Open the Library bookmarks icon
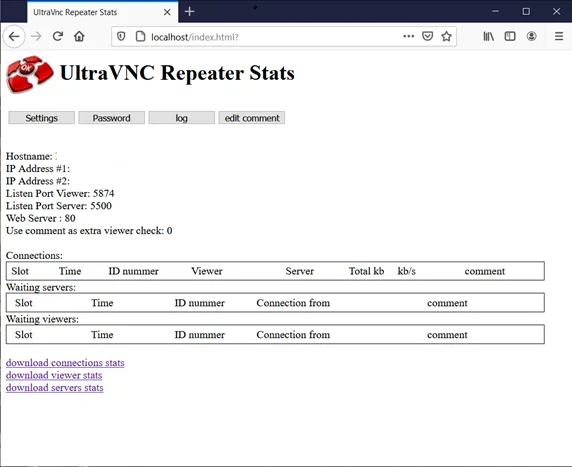The image size is (572, 467). (488, 36)
